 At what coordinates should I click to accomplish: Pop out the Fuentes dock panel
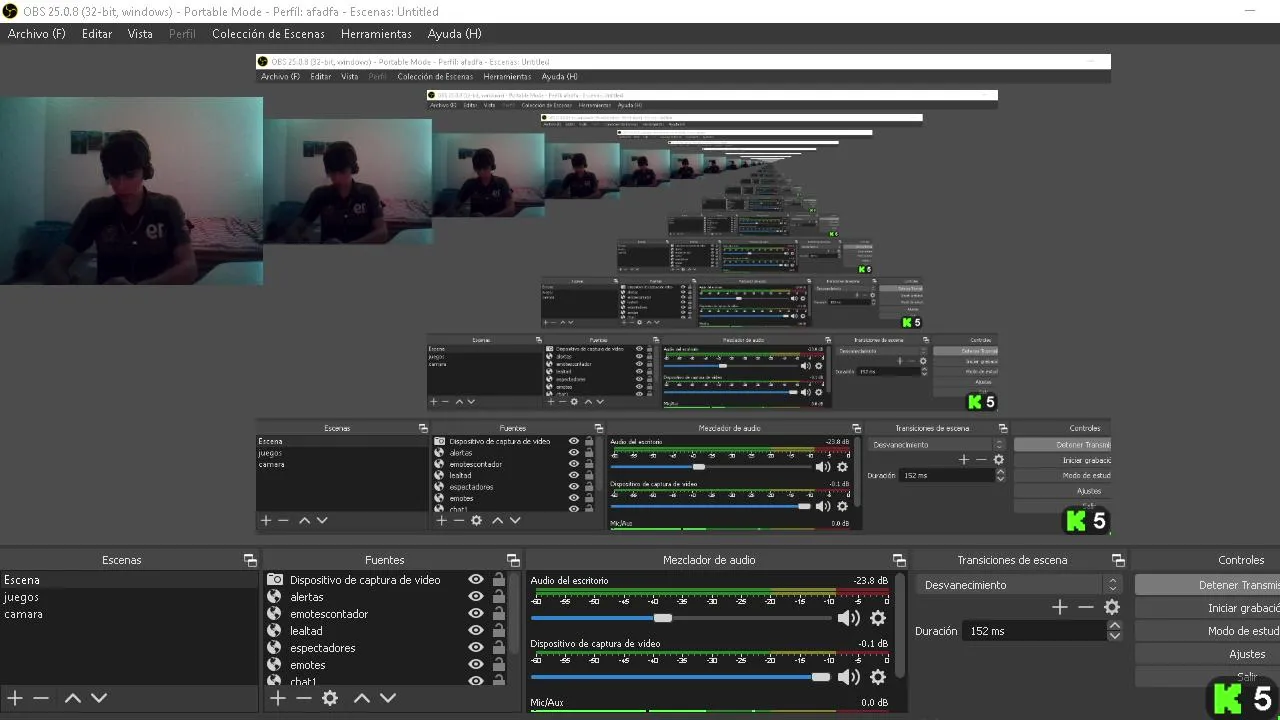pos(513,560)
